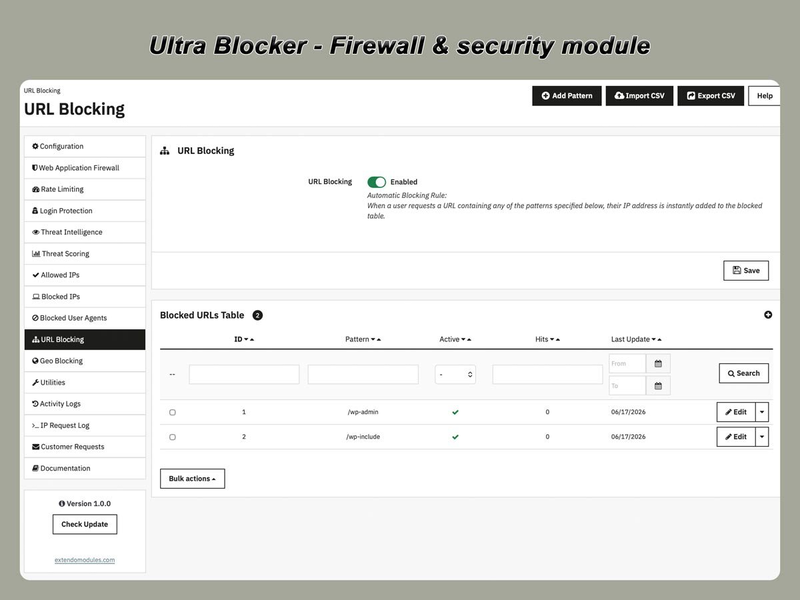Click the /wp-include pattern text
Image resolution: width=800 pixels, height=600 pixels.
(363, 437)
